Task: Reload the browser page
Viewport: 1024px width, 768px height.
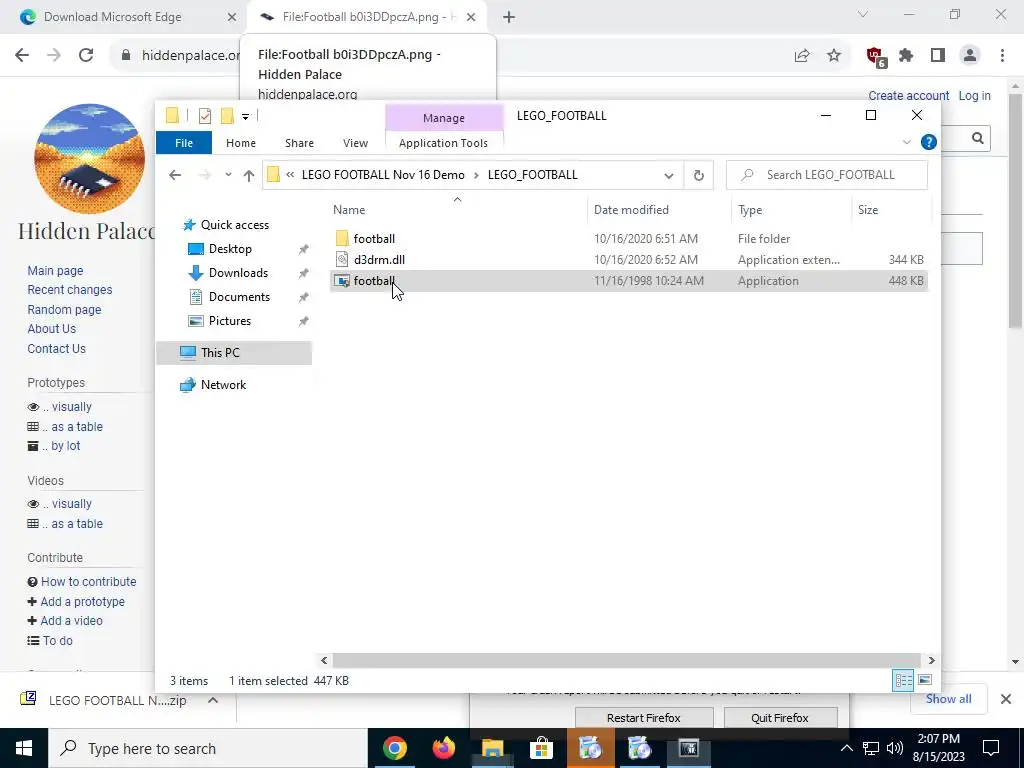Action: coord(86,56)
